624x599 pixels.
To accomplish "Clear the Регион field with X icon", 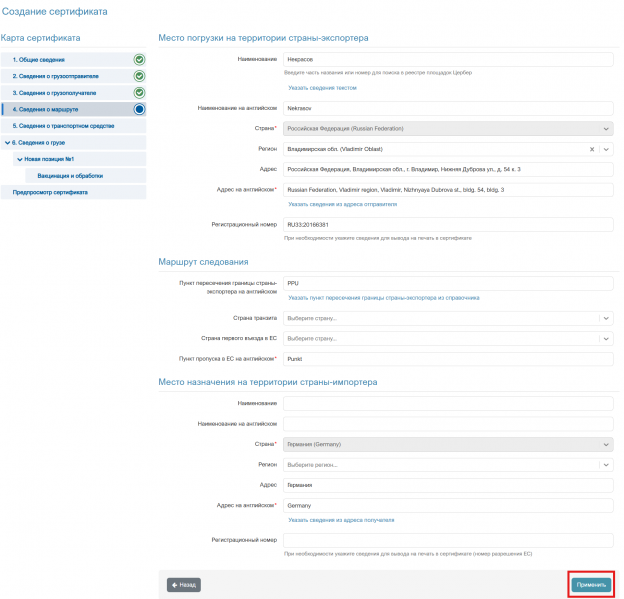I will [592, 149].
